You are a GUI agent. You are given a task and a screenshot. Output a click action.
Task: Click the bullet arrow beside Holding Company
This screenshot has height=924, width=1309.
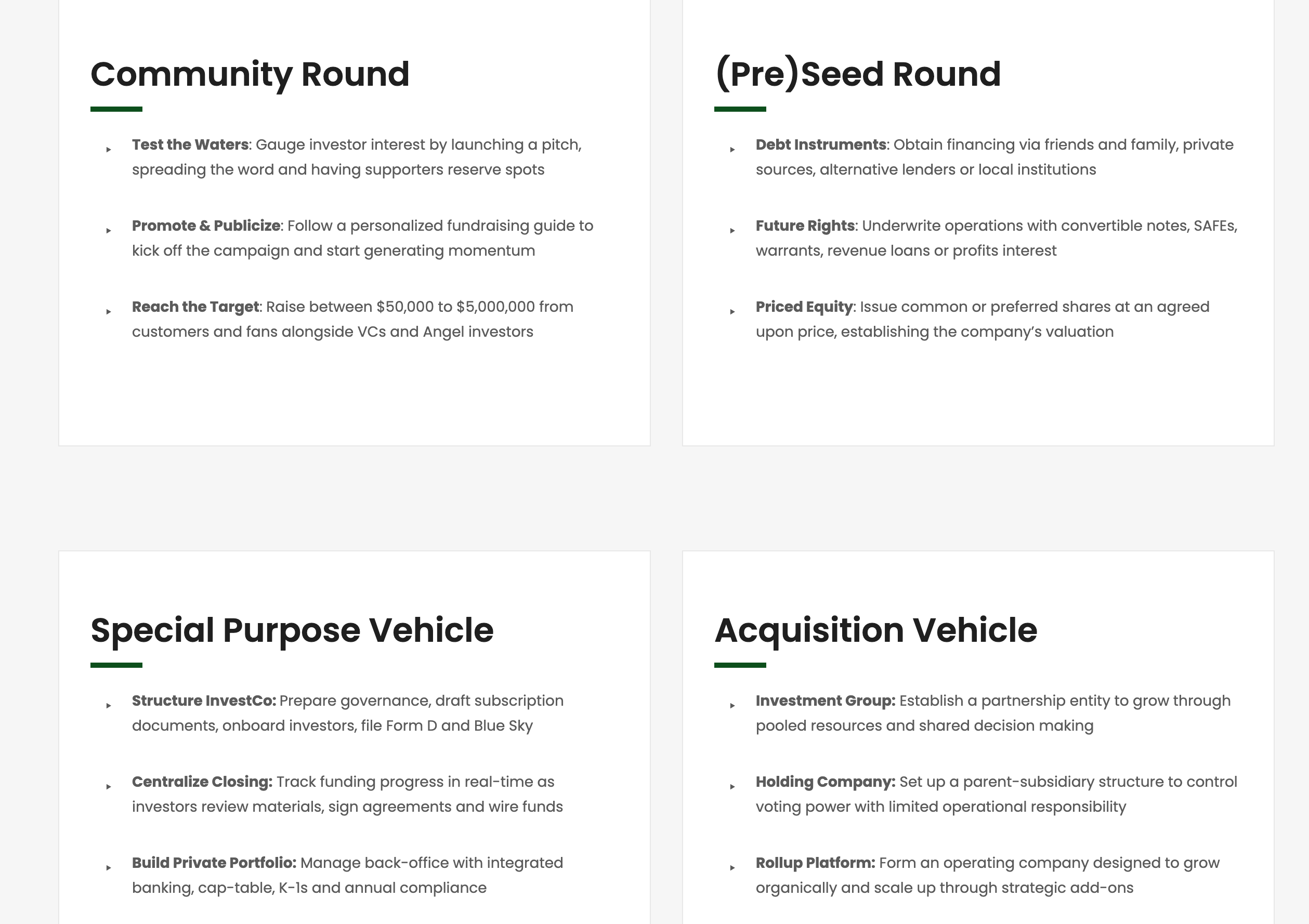coord(732,787)
